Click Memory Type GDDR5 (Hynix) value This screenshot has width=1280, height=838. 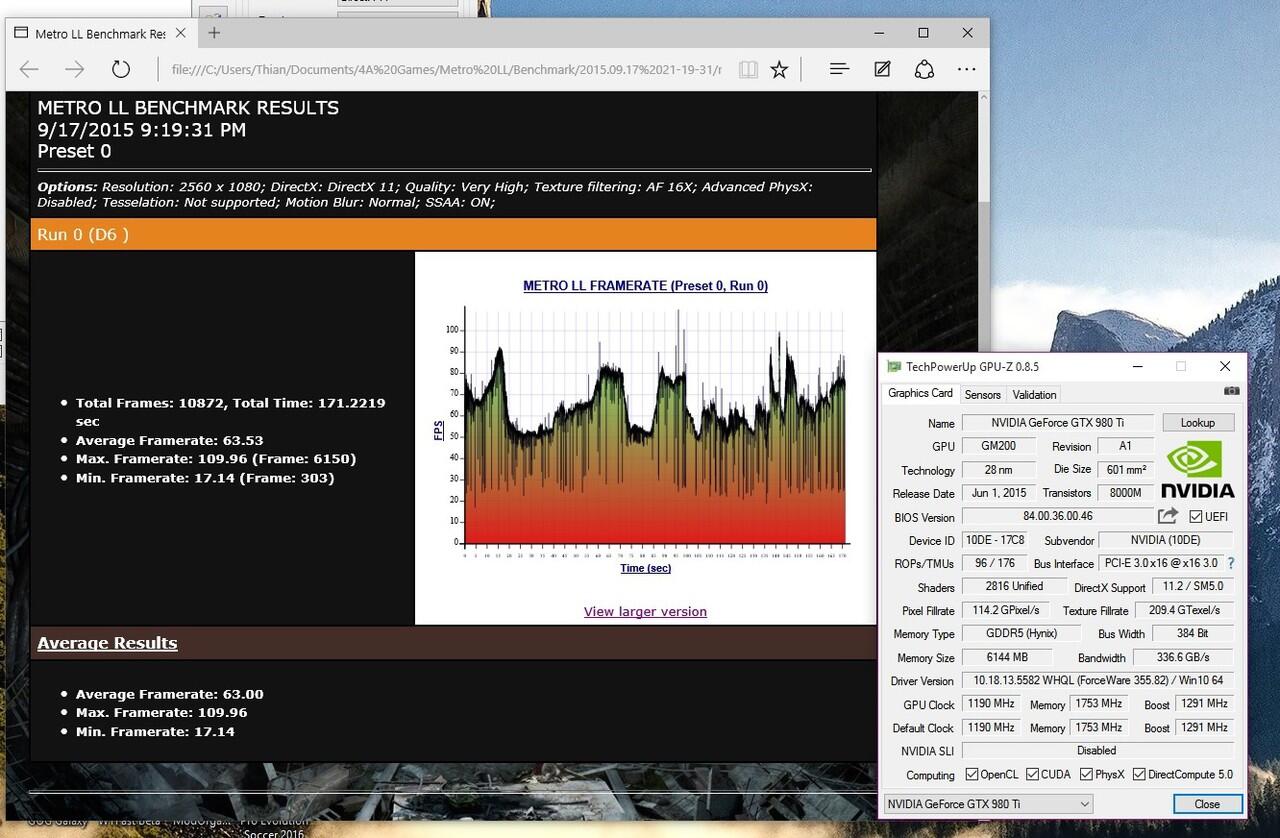point(1021,634)
